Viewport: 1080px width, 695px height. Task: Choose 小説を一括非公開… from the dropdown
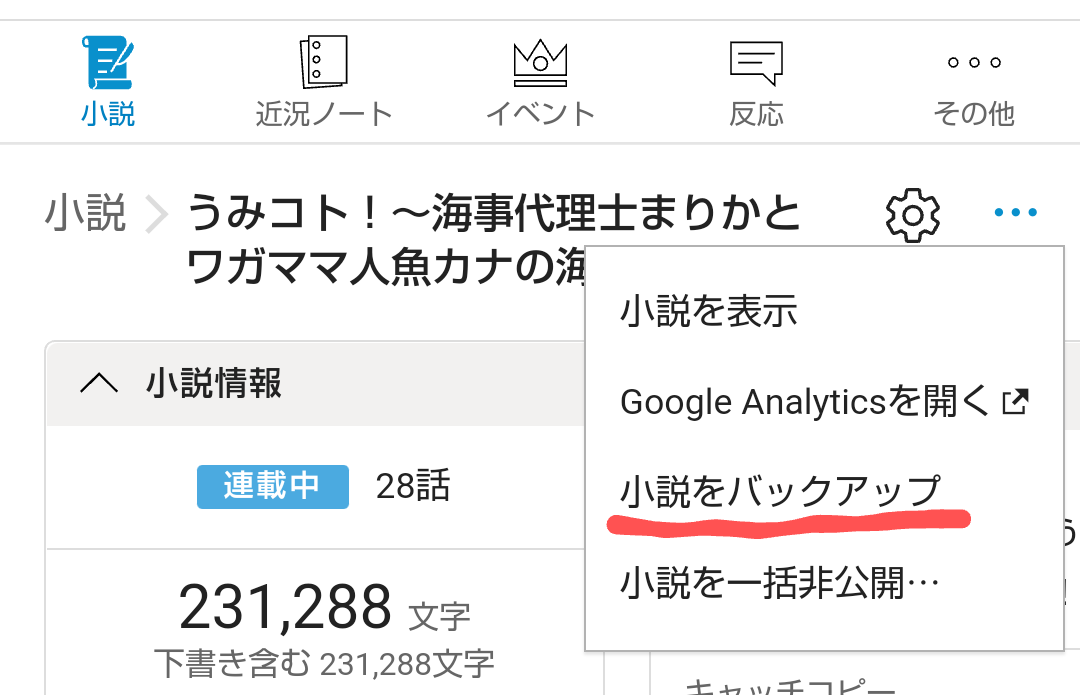click(780, 582)
